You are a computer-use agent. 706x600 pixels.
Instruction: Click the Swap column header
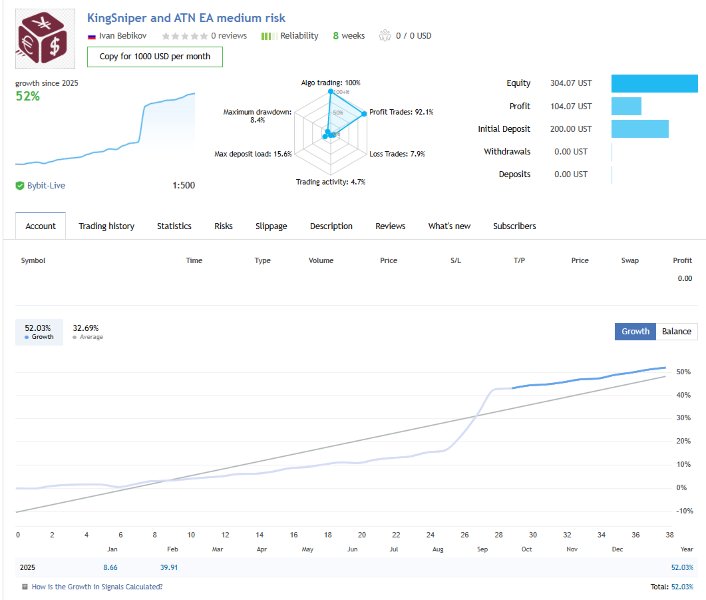click(630, 261)
